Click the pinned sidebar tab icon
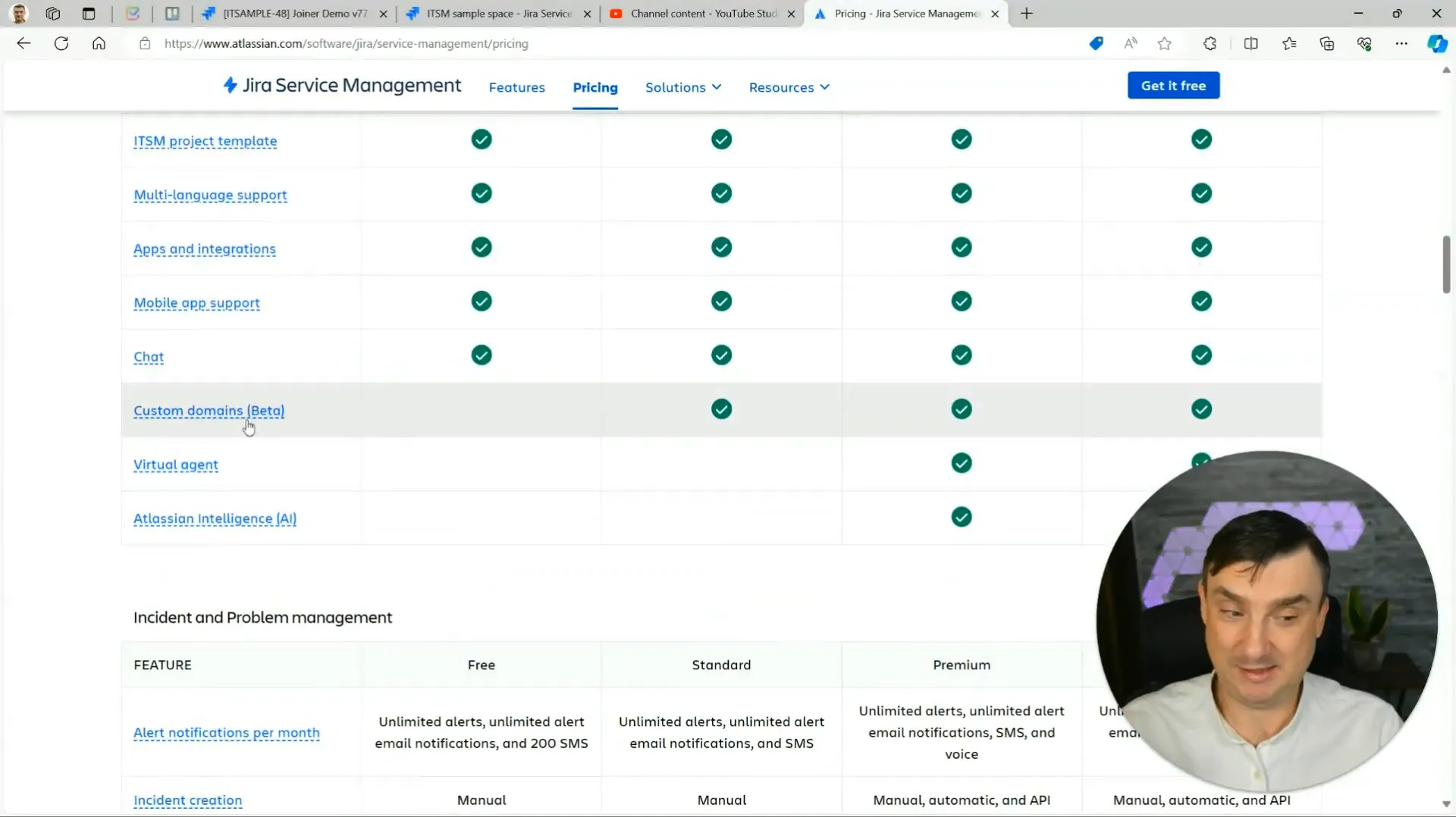The image size is (1456, 817). pos(172,14)
